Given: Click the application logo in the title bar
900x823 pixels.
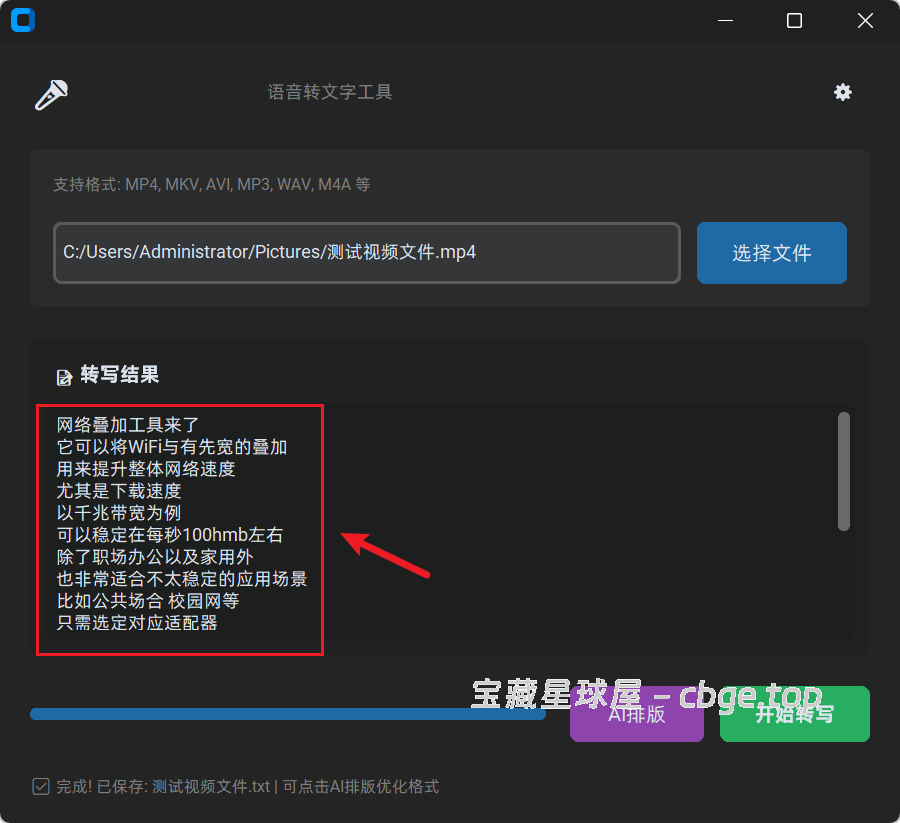Looking at the screenshot, I should 22,20.
